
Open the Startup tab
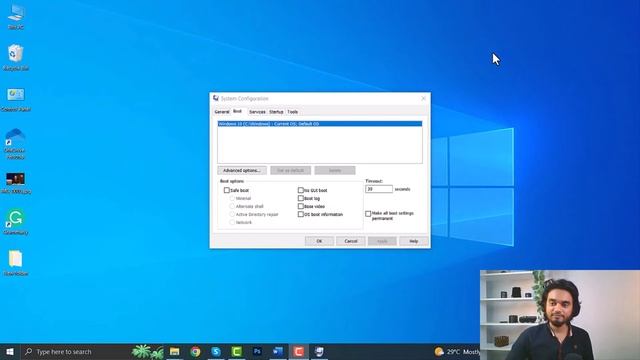pyautogui.click(x=276, y=112)
